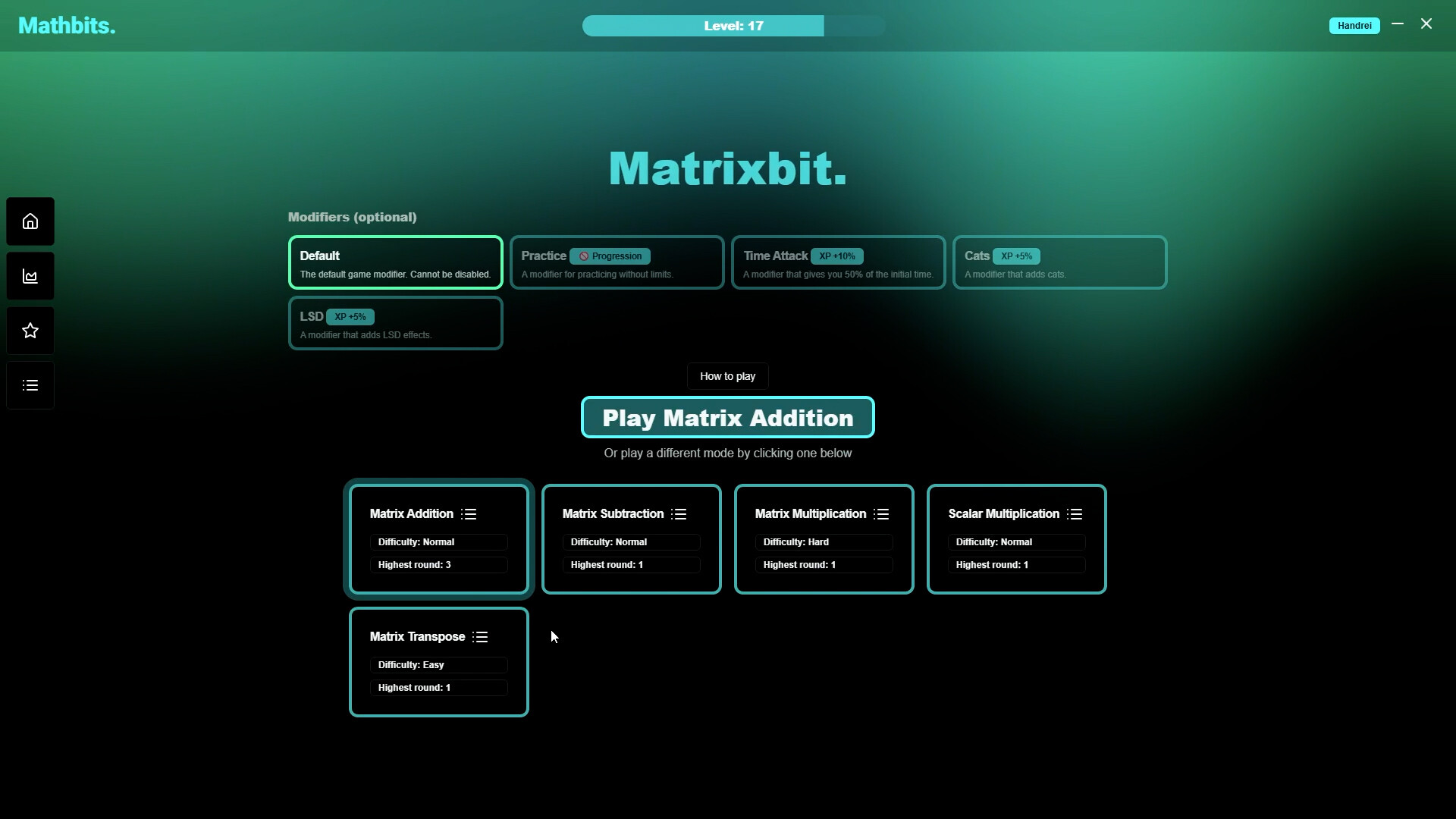Click the star favorites icon in the sidebar
Viewport: 1456px width, 819px height.
coord(30,330)
